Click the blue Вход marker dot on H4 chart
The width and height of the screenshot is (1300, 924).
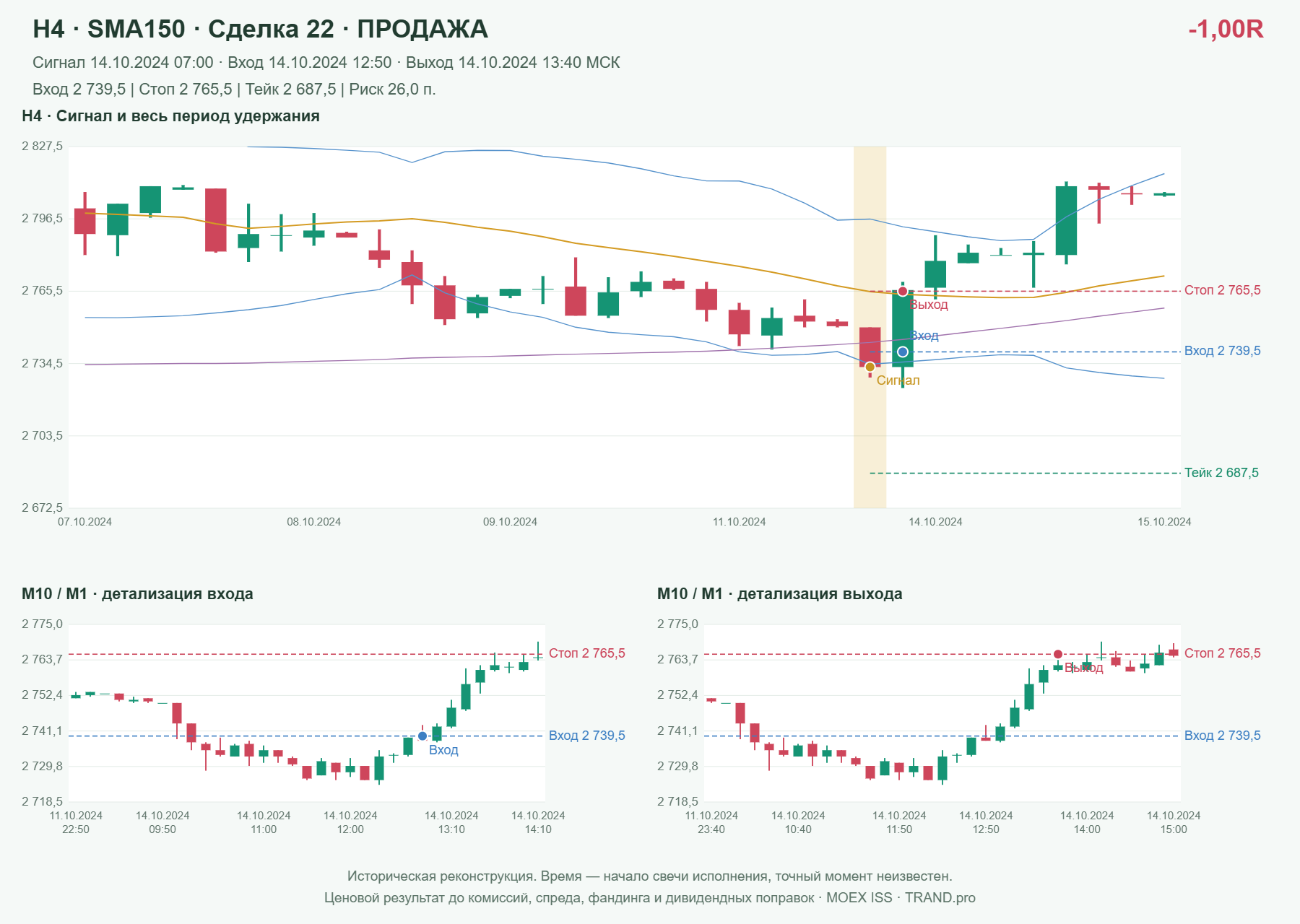903,352
